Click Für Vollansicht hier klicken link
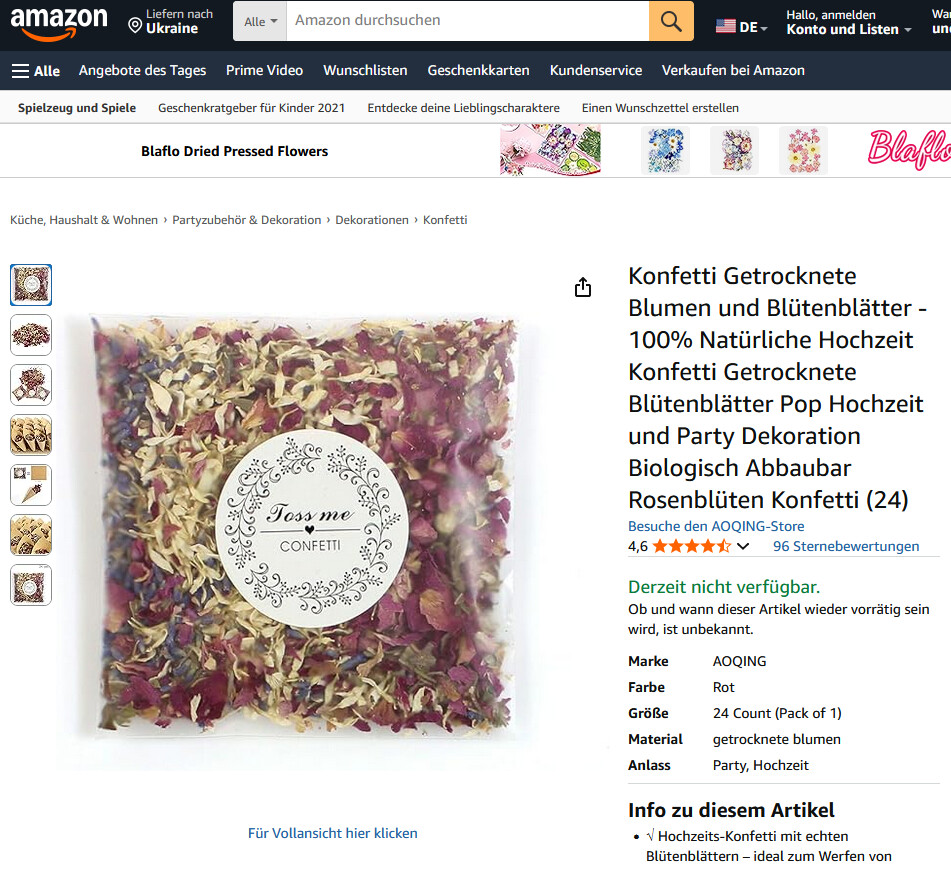This screenshot has height=869, width=951. 332,833
